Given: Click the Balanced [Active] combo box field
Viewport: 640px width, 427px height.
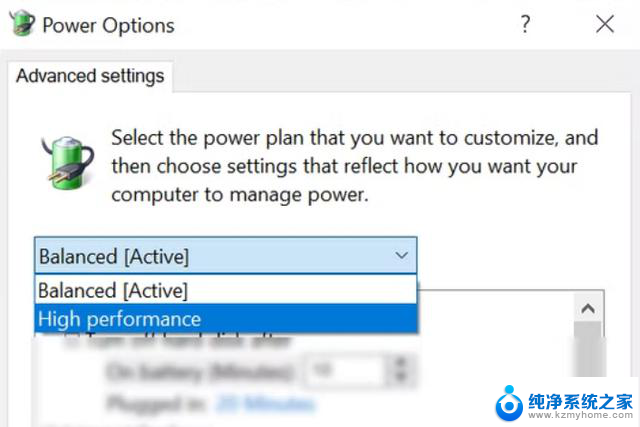Looking at the screenshot, I should pyautogui.click(x=226, y=256).
